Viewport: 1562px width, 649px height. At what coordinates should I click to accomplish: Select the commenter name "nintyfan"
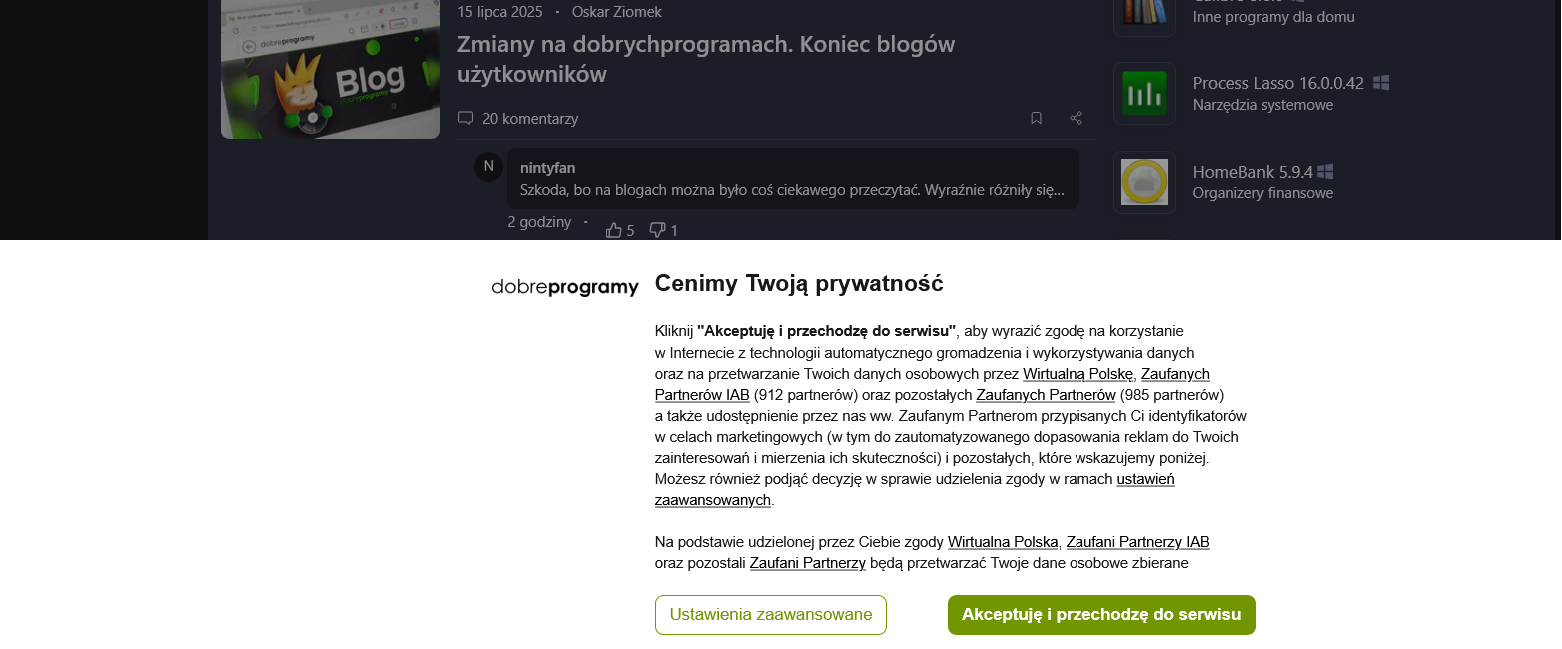tap(548, 168)
